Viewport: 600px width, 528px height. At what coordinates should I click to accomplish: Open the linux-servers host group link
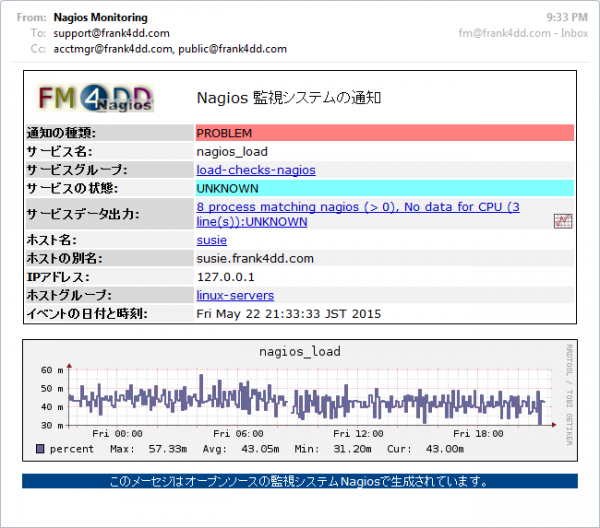tap(235, 295)
